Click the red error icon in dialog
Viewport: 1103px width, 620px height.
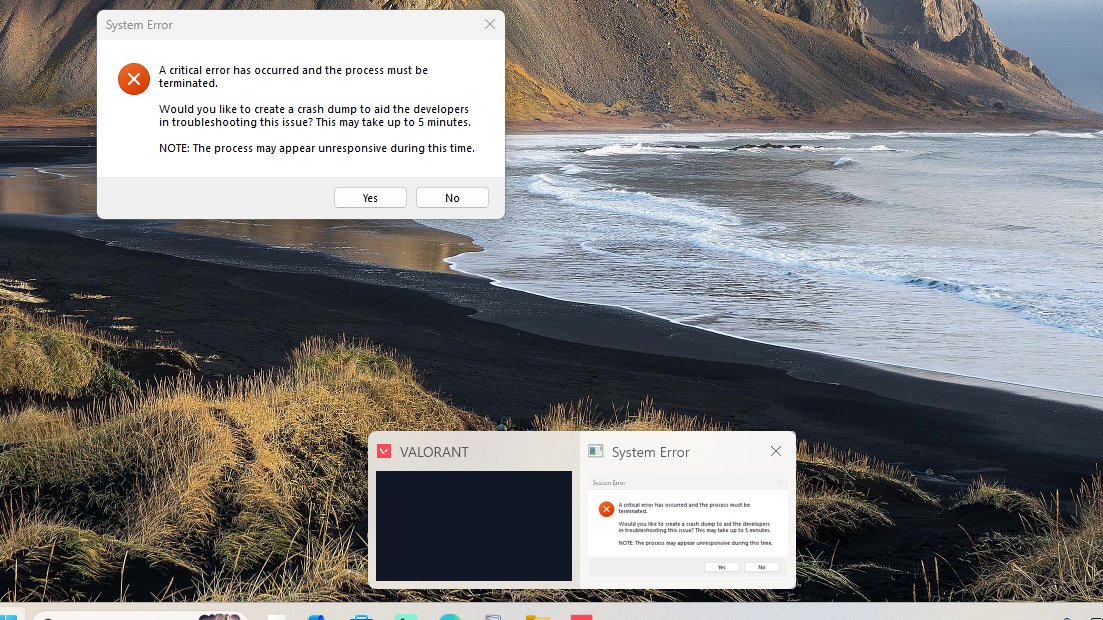134,78
